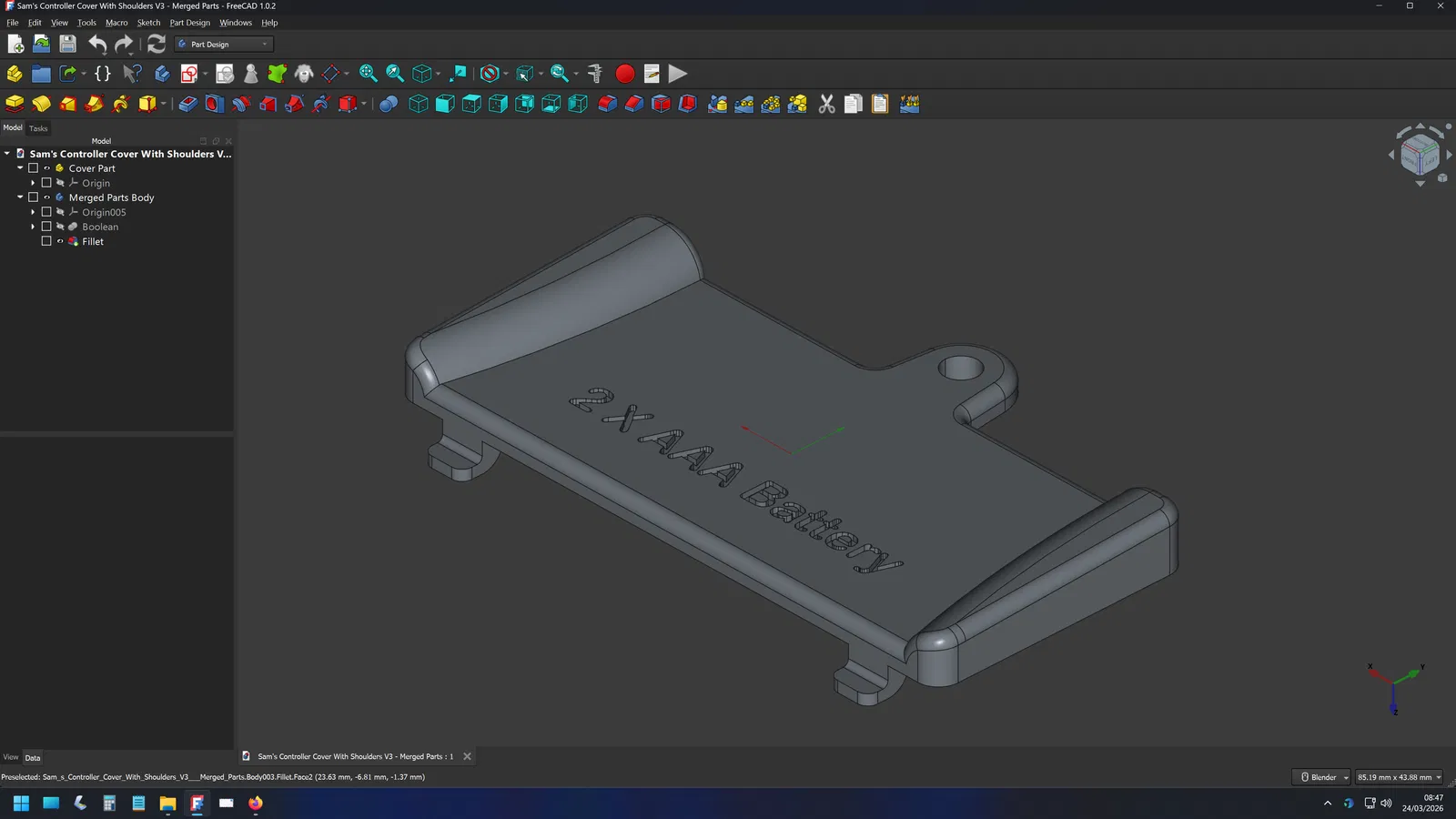Show the Boolean feature via its eye icon

coord(60,227)
